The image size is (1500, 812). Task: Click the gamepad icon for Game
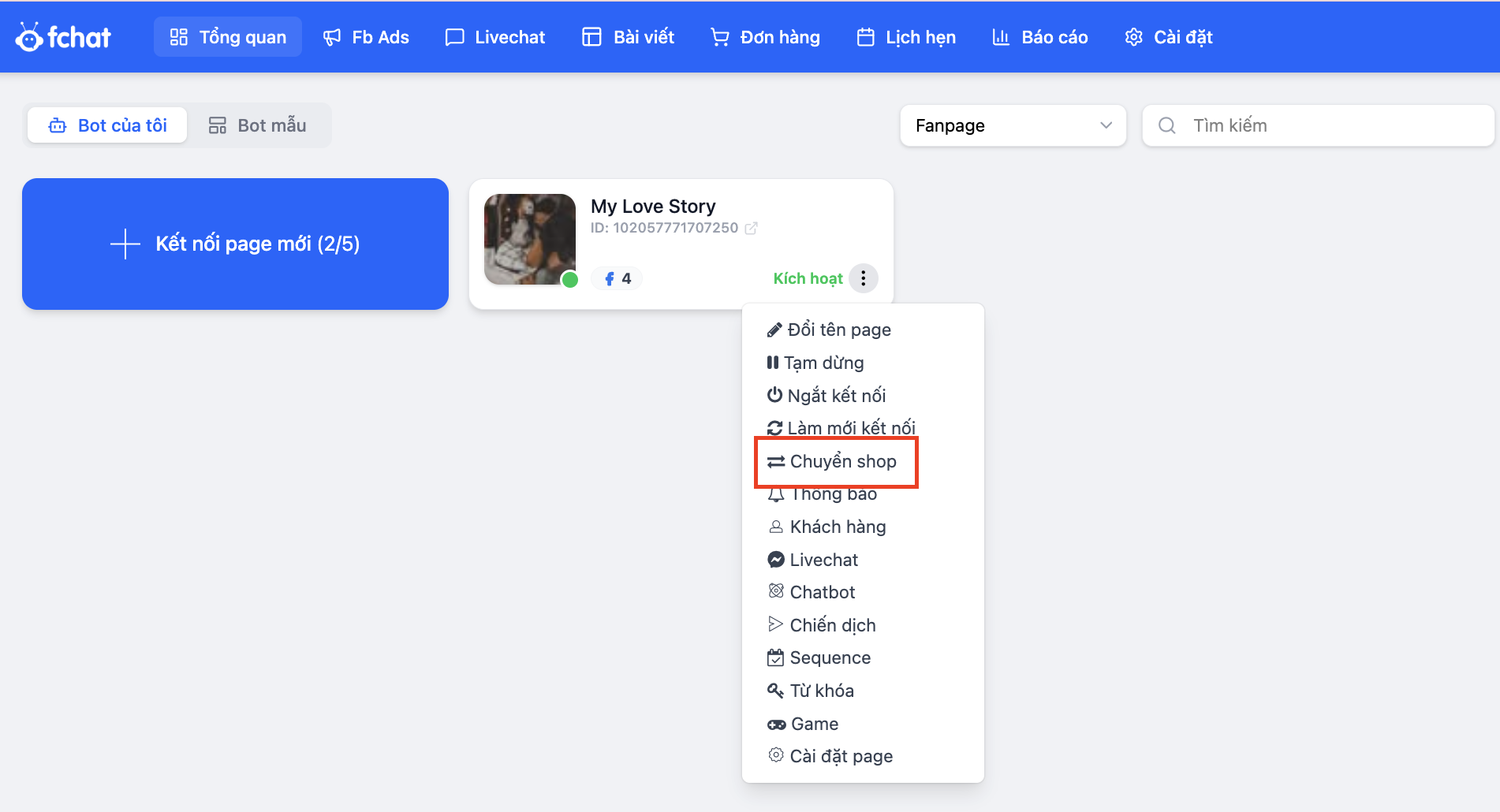776,724
